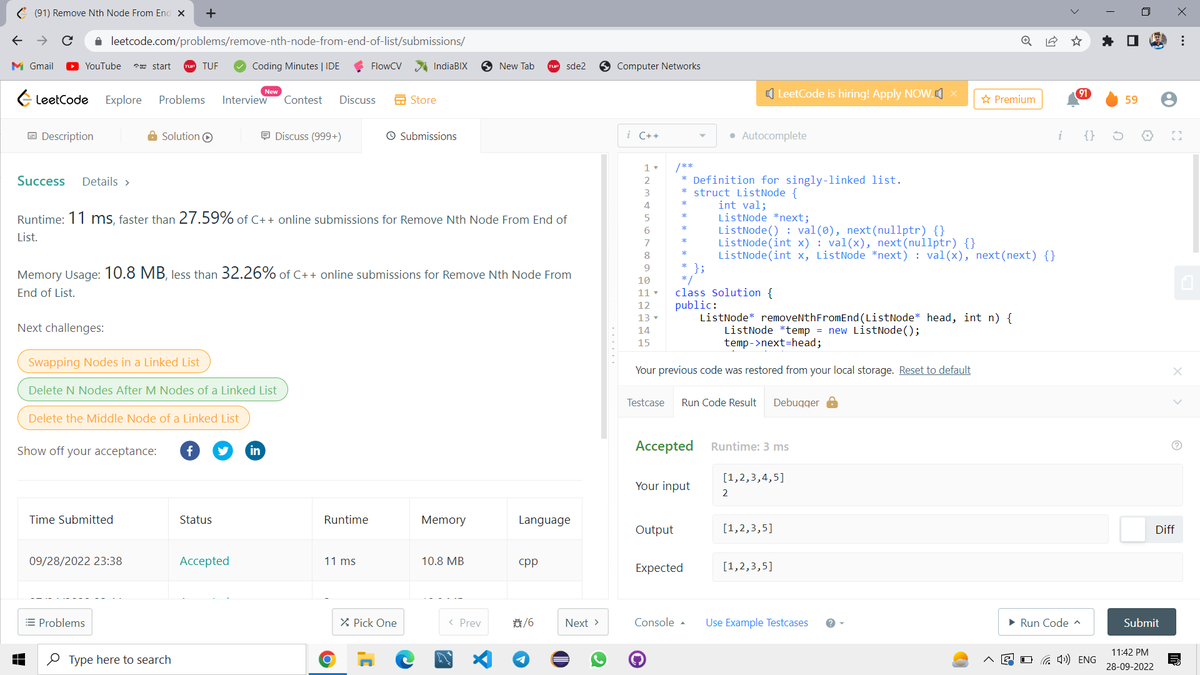Expand the Console panel
1200x675 pixels.
[660, 622]
